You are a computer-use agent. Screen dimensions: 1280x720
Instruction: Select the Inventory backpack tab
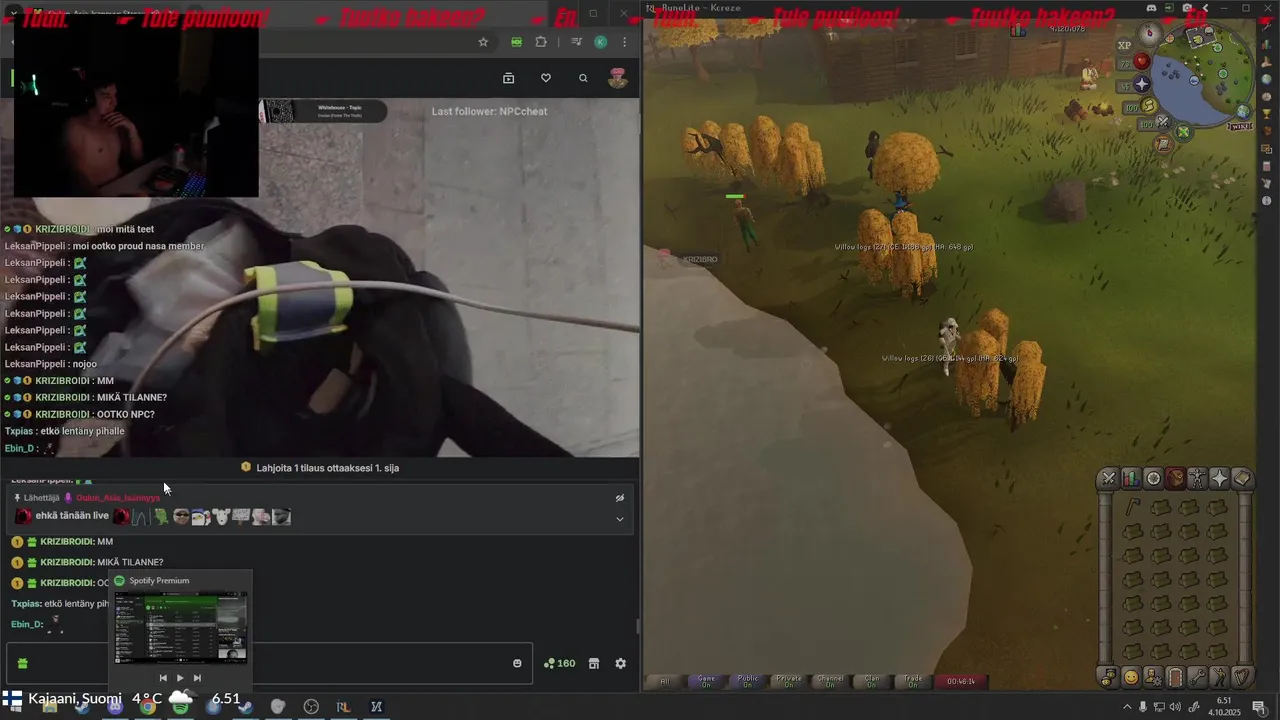(1175, 479)
